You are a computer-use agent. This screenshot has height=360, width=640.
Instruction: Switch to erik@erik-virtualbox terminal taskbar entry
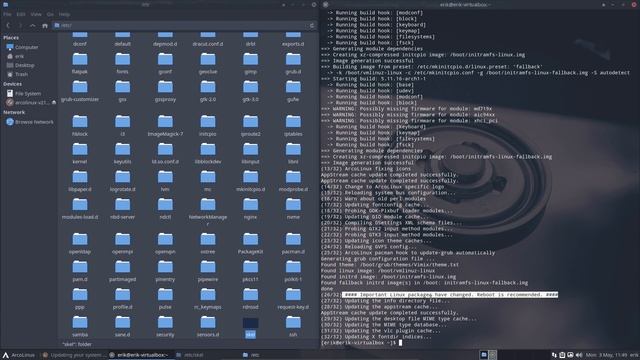(x=141, y=355)
